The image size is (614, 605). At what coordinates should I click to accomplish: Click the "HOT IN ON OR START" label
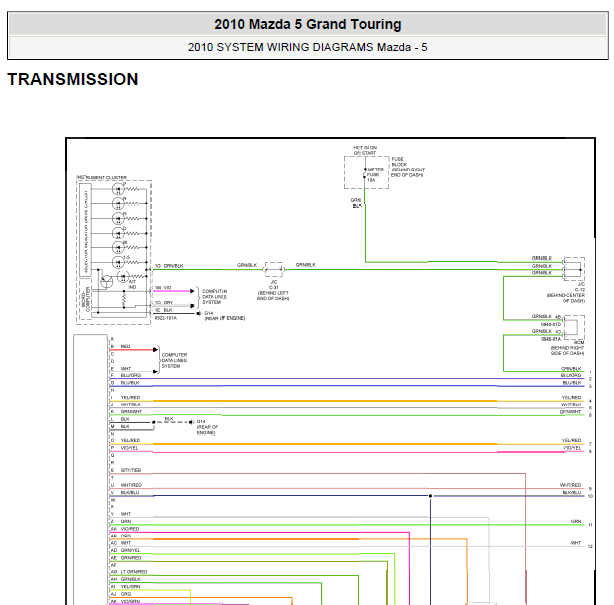(x=365, y=150)
